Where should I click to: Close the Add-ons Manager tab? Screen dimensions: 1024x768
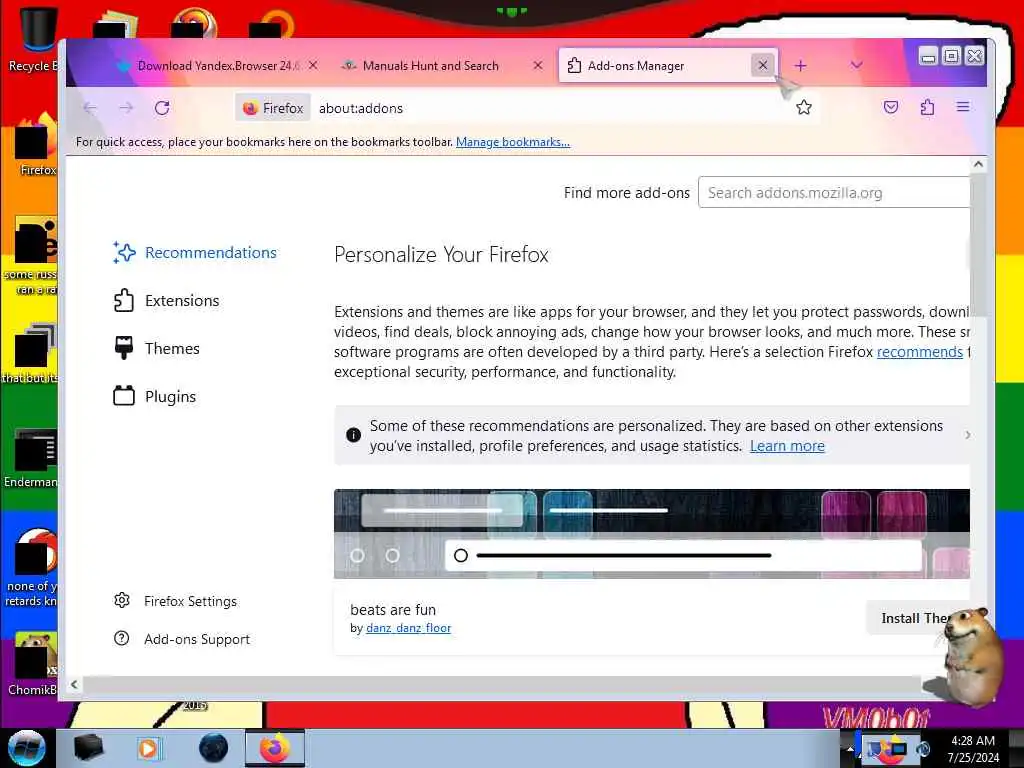coord(763,65)
